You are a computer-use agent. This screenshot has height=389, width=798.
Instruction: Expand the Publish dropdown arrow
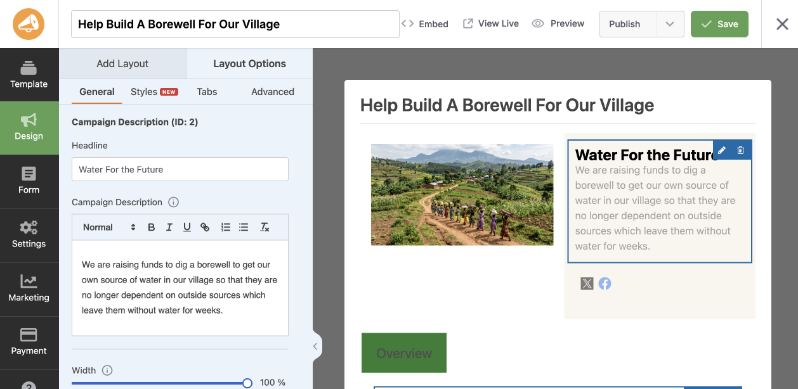click(x=670, y=24)
